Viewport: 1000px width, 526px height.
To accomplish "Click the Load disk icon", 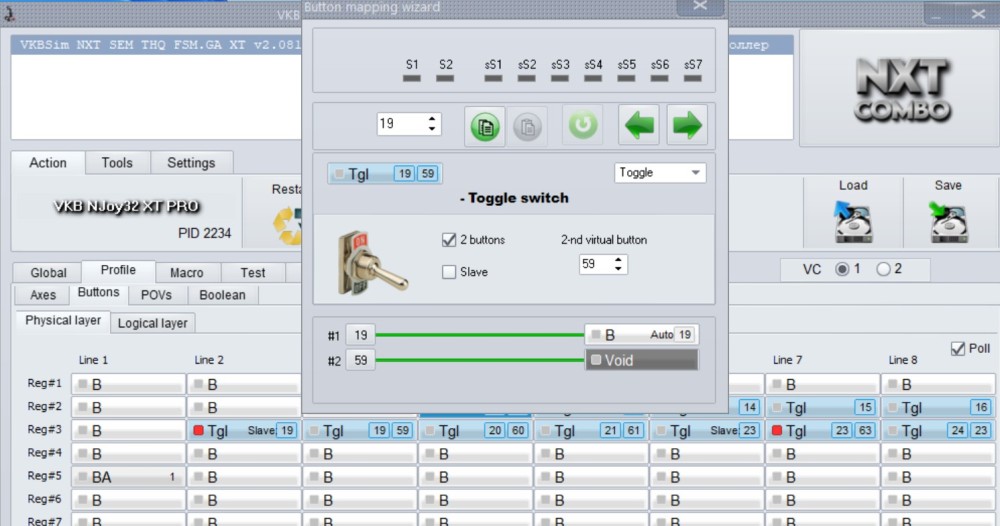I will (x=853, y=221).
